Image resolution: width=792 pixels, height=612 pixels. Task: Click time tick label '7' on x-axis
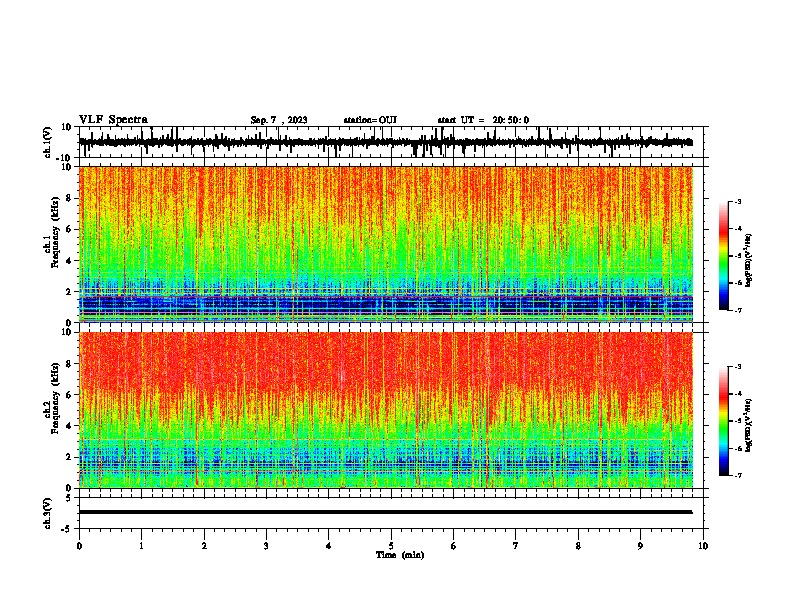point(516,546)
